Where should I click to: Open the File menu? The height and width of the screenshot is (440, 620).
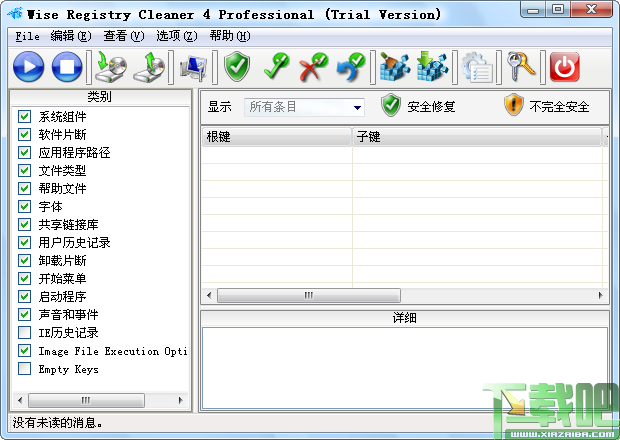click(27, 36)
